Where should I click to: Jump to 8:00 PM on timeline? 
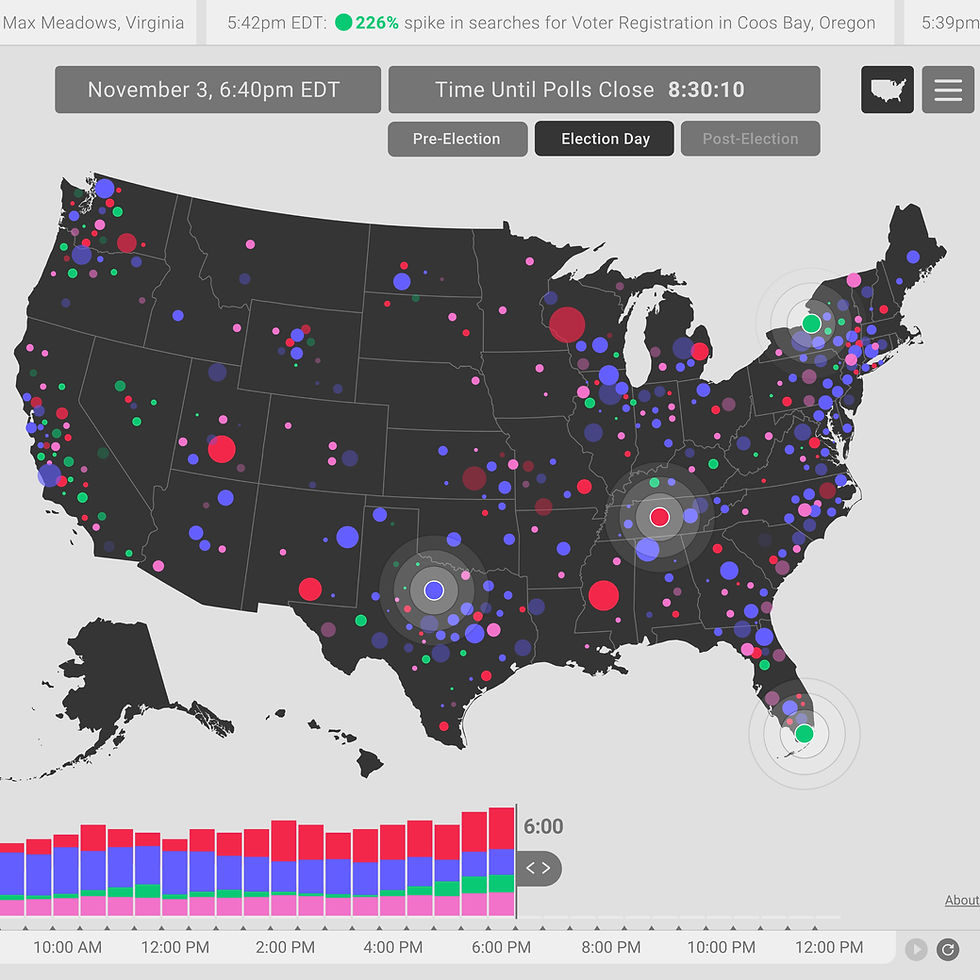click(x=611, y=948)
